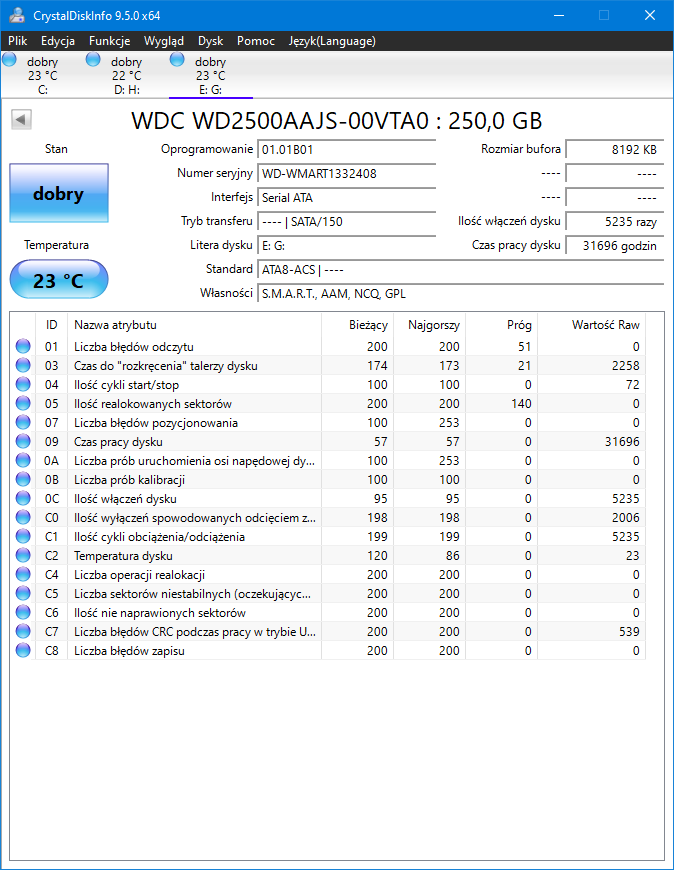The image size is (674, 870).
Task: Open the Funkcje menu
Action: [x=109, y=41]
